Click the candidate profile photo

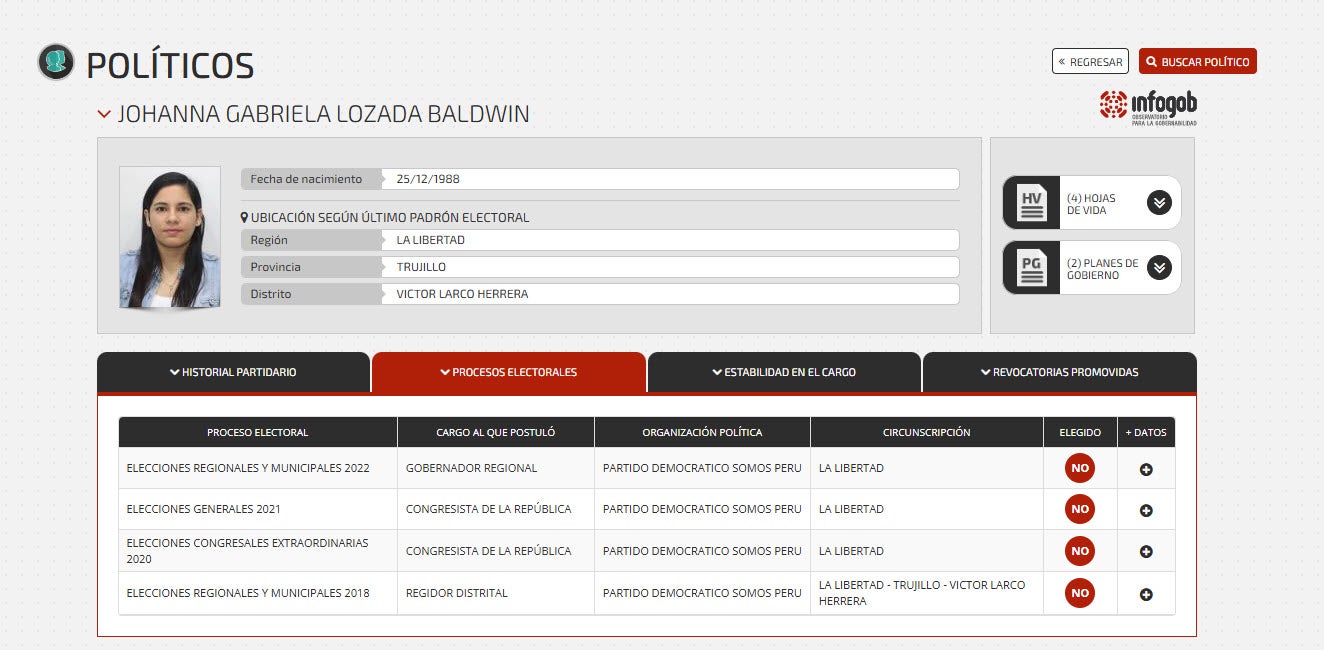pos(169,237)
